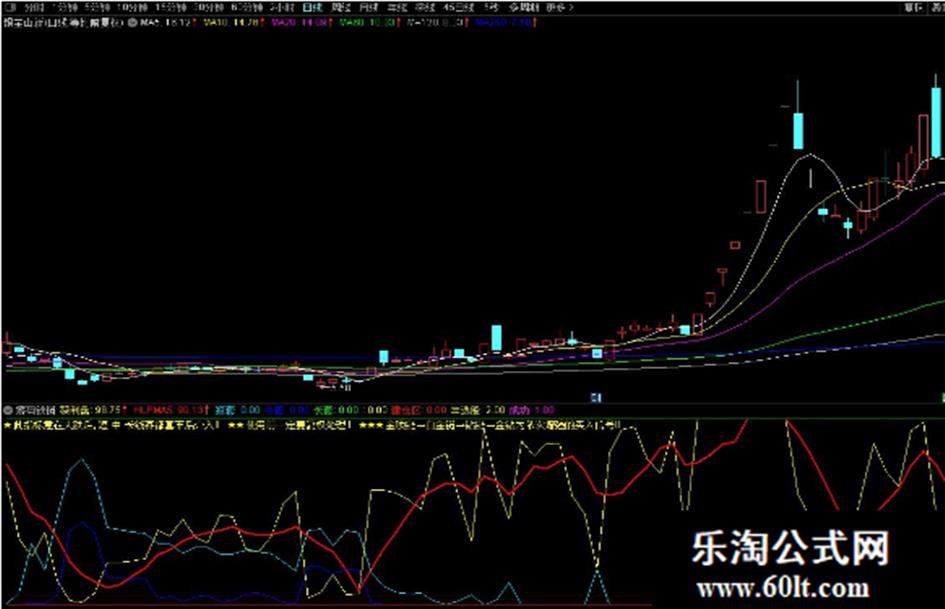Viewport: 945px width, 609px height.
Task: Click the magenta 成功 1.00 value
Action: 532,410
